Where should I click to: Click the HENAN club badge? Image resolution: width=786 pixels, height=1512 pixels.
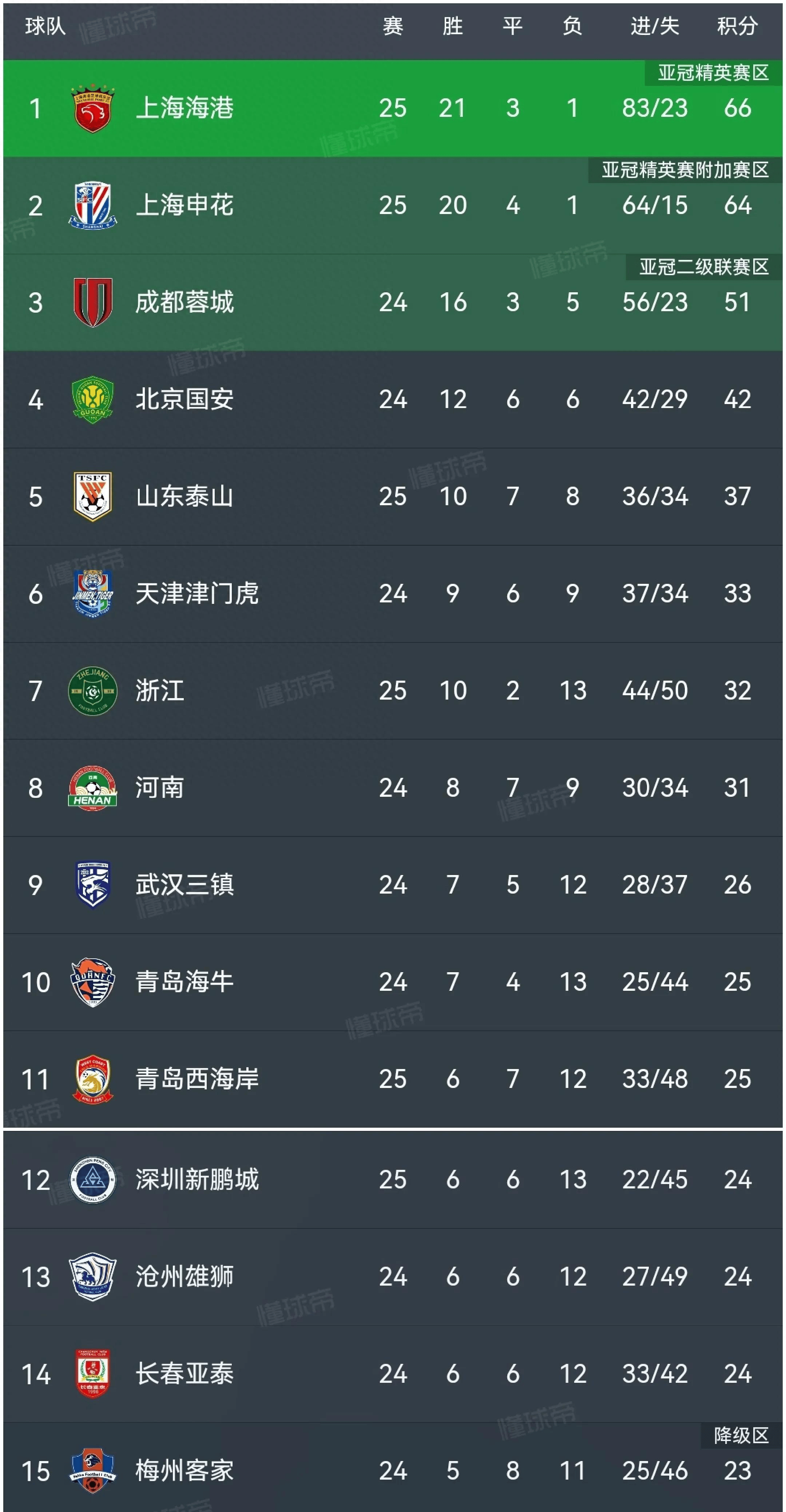click(x=93, y=788)
